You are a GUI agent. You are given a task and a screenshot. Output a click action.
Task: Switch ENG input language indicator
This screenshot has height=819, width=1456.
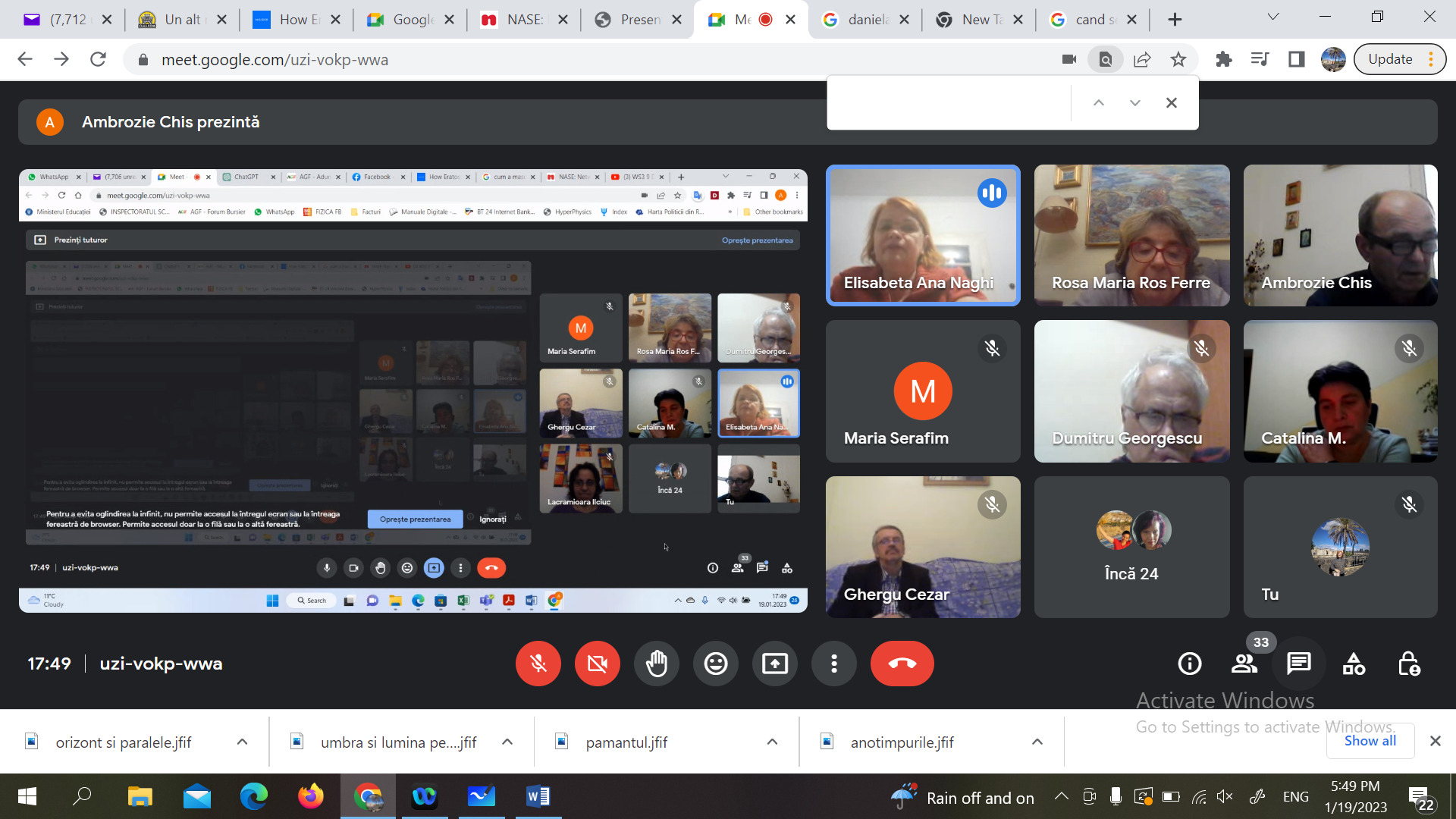[1295, 796]
